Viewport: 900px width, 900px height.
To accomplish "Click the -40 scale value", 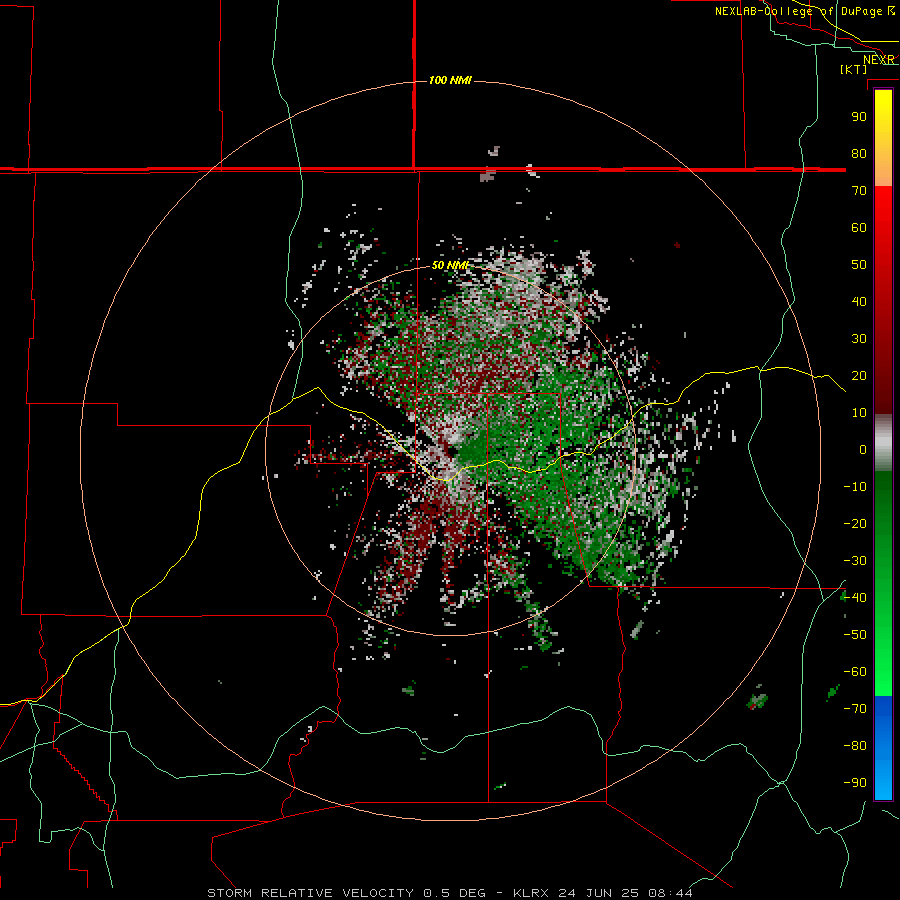I will tap(855, 598).
